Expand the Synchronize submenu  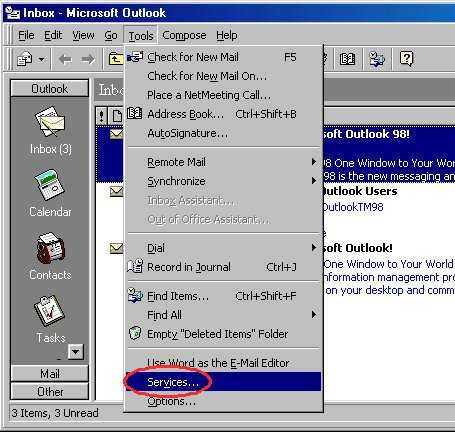click(x=223, y=181)
